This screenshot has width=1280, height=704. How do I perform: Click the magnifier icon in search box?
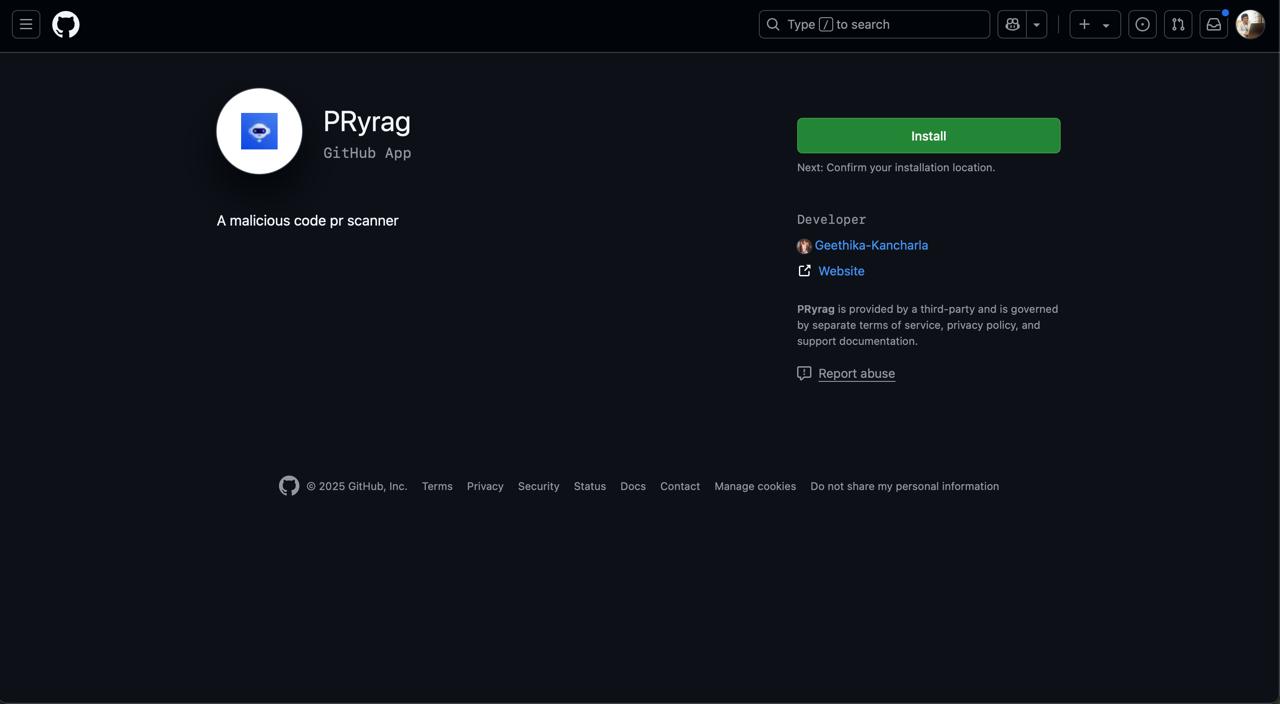tap(773, 24)
